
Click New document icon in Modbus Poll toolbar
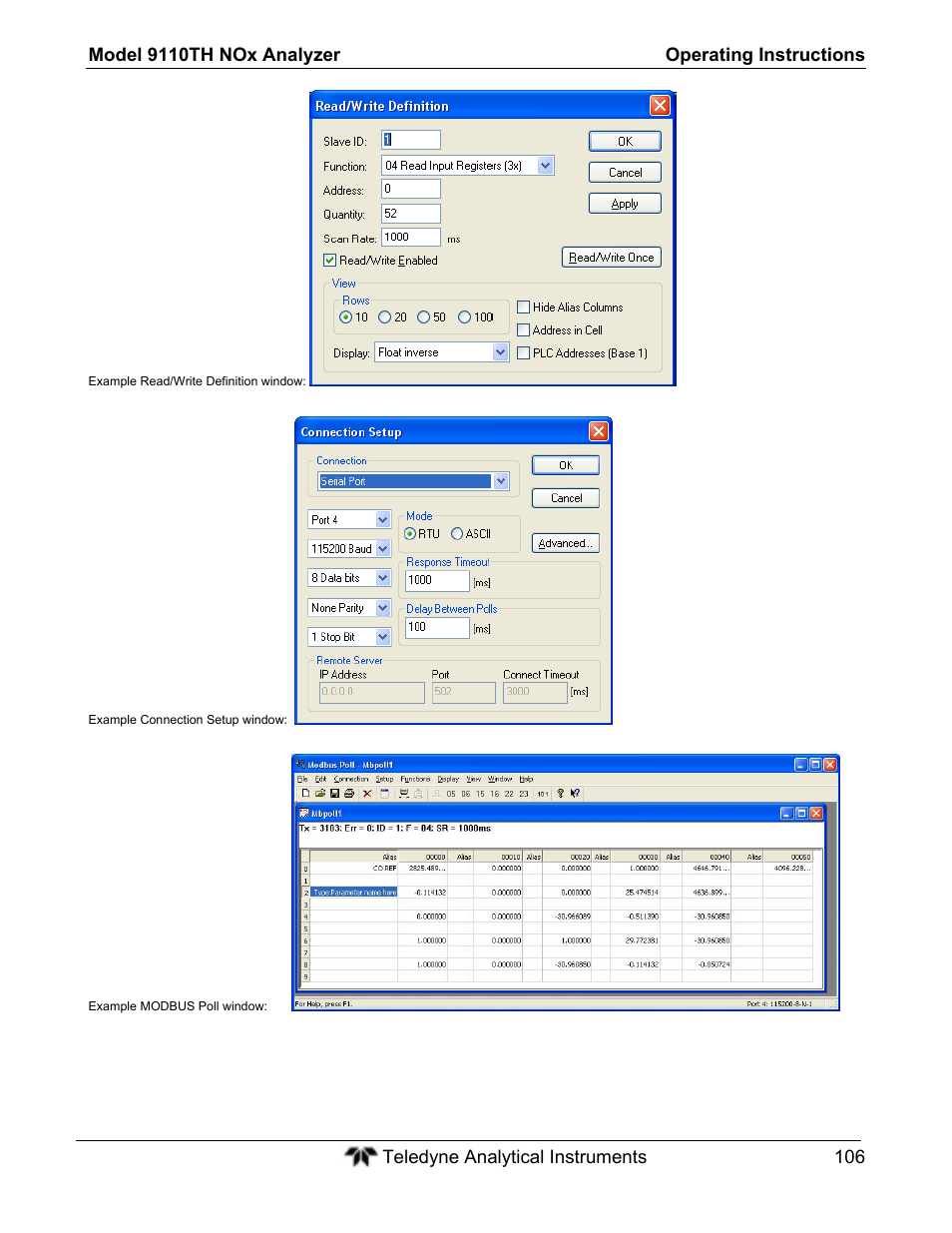pyautogui.click(x=305, y=794)
